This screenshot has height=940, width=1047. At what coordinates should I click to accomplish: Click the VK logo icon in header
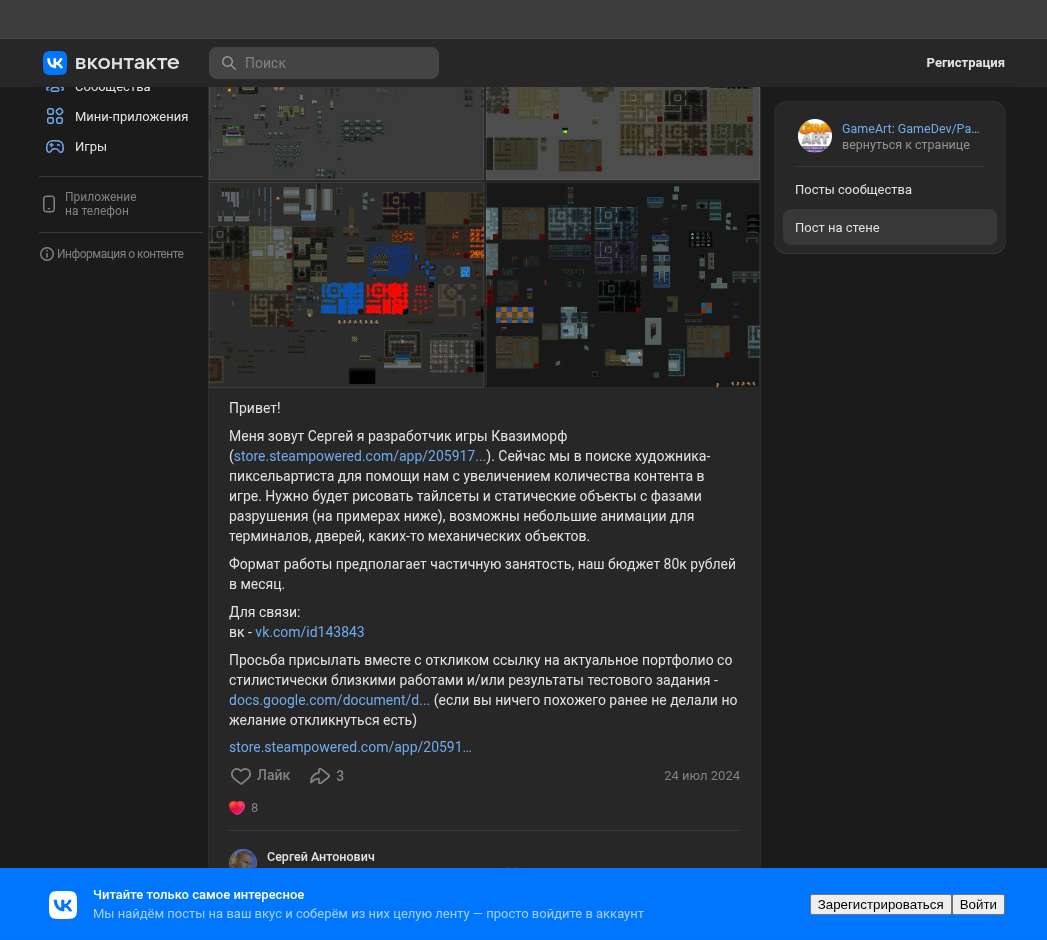tap(55, 63)
